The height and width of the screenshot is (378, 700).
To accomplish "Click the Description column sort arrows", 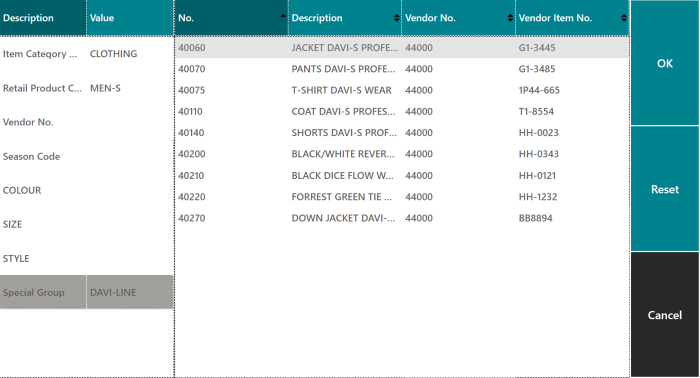I will (x=396, y=18).
